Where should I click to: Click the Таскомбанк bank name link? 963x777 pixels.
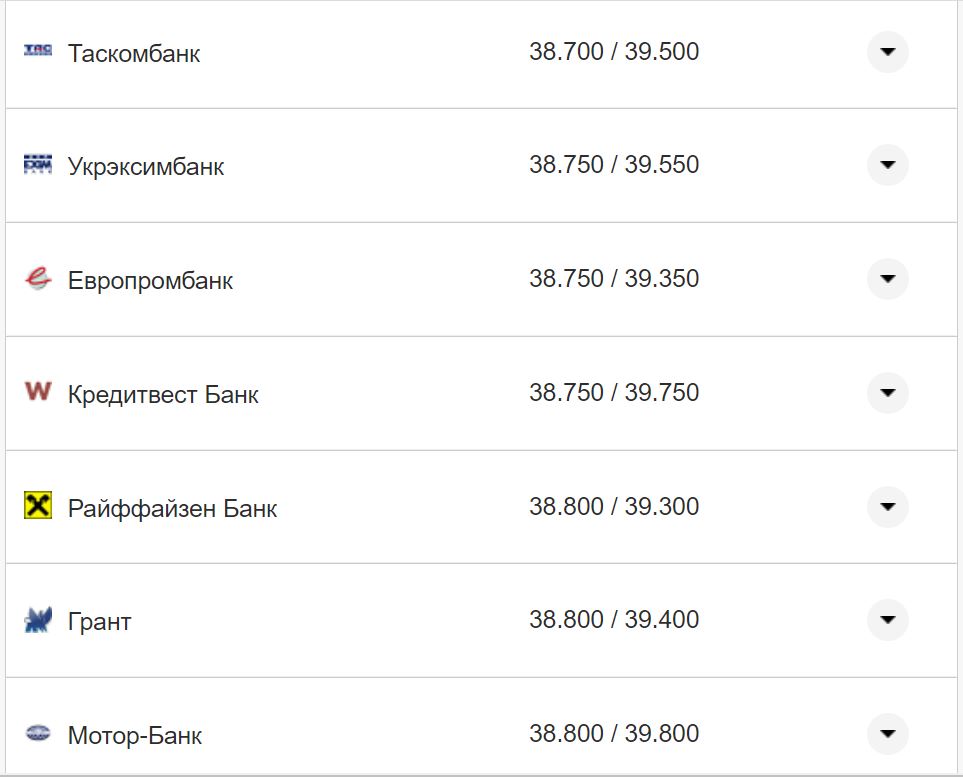(134, 52)
